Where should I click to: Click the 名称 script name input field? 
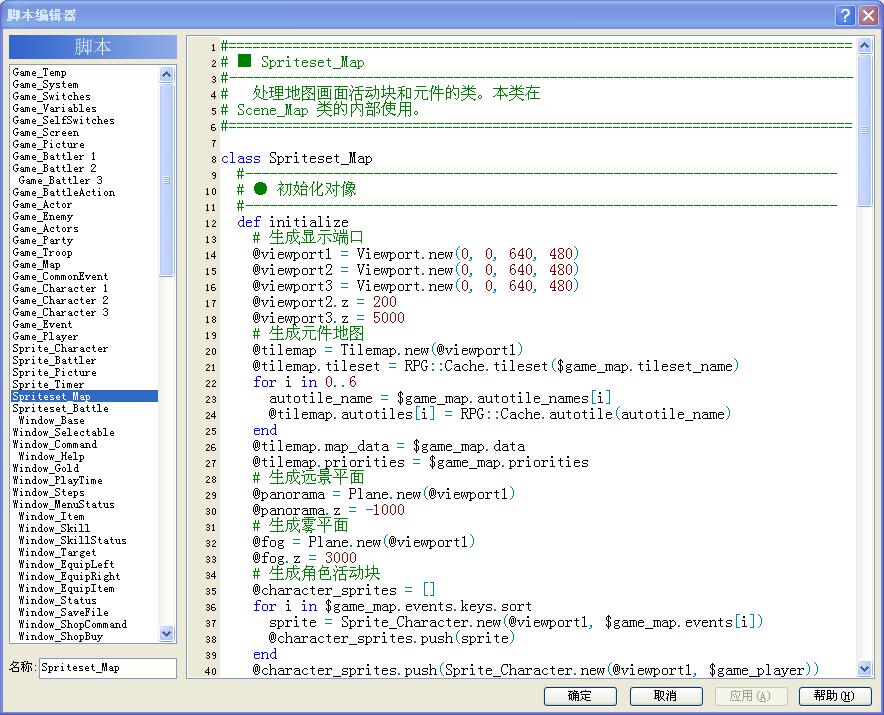(108, 668)
